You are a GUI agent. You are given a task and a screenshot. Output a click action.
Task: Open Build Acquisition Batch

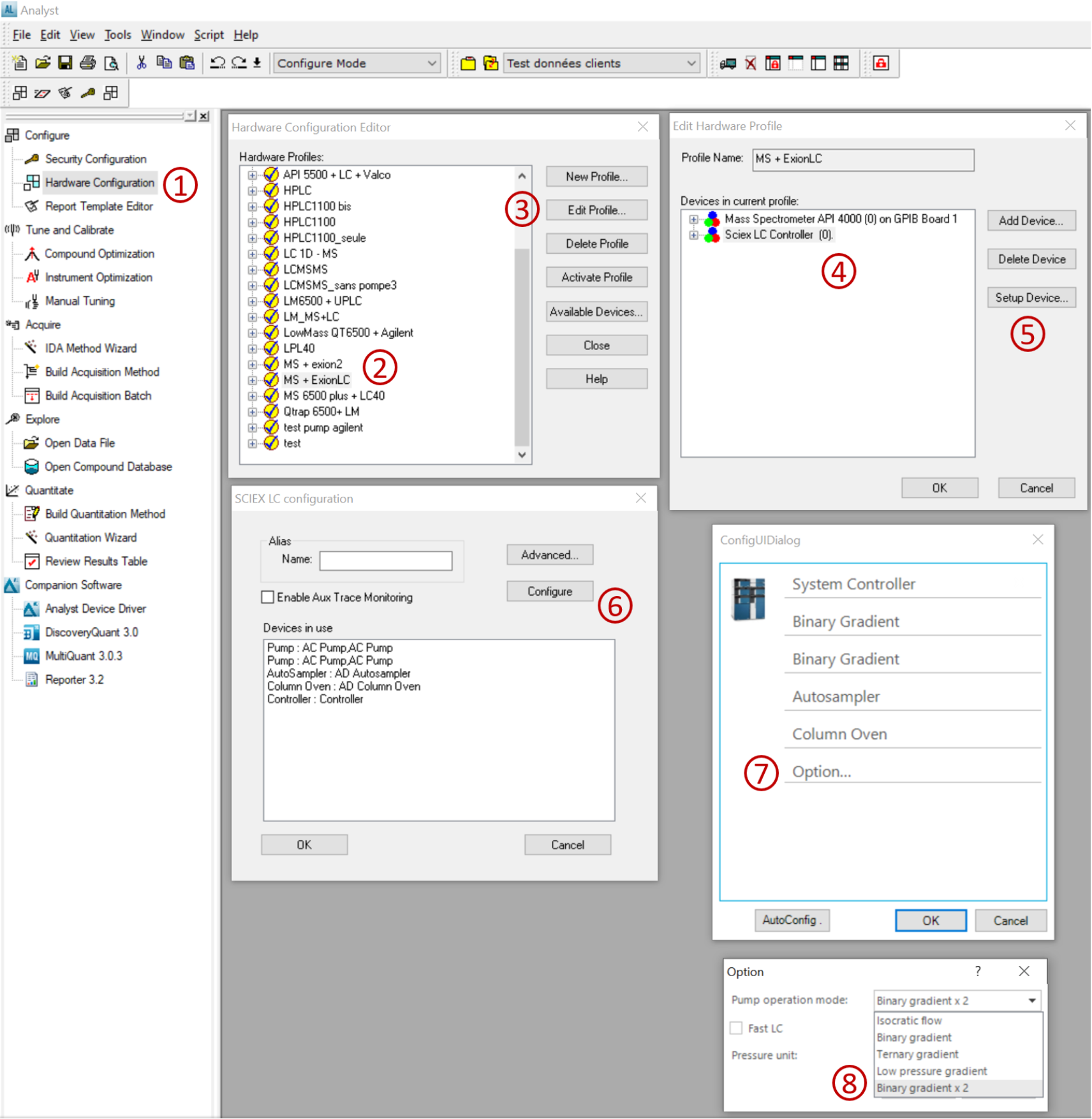pyautogui.click(x=98, y=395)
